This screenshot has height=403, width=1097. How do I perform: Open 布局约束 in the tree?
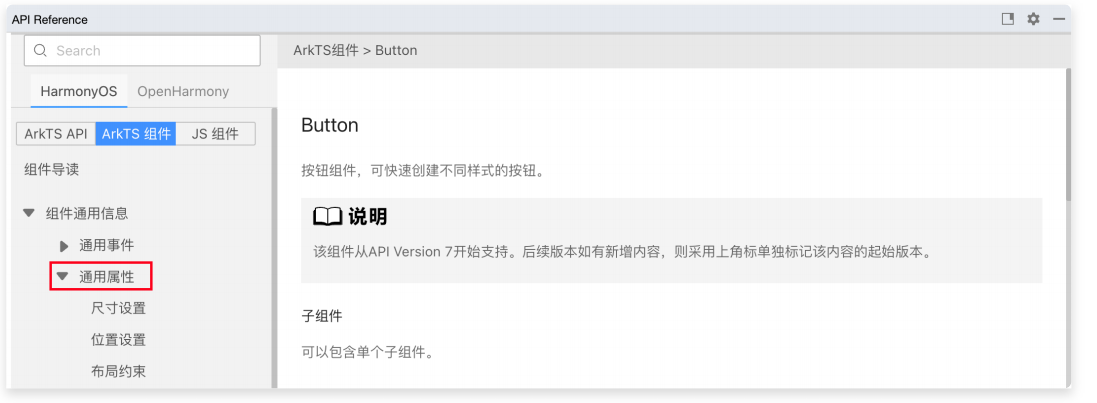click(118, 371)
